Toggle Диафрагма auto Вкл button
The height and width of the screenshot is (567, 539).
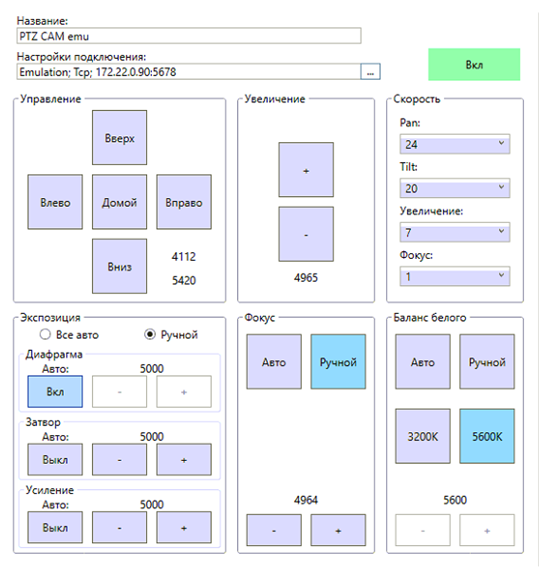click(x=55, y=392)
